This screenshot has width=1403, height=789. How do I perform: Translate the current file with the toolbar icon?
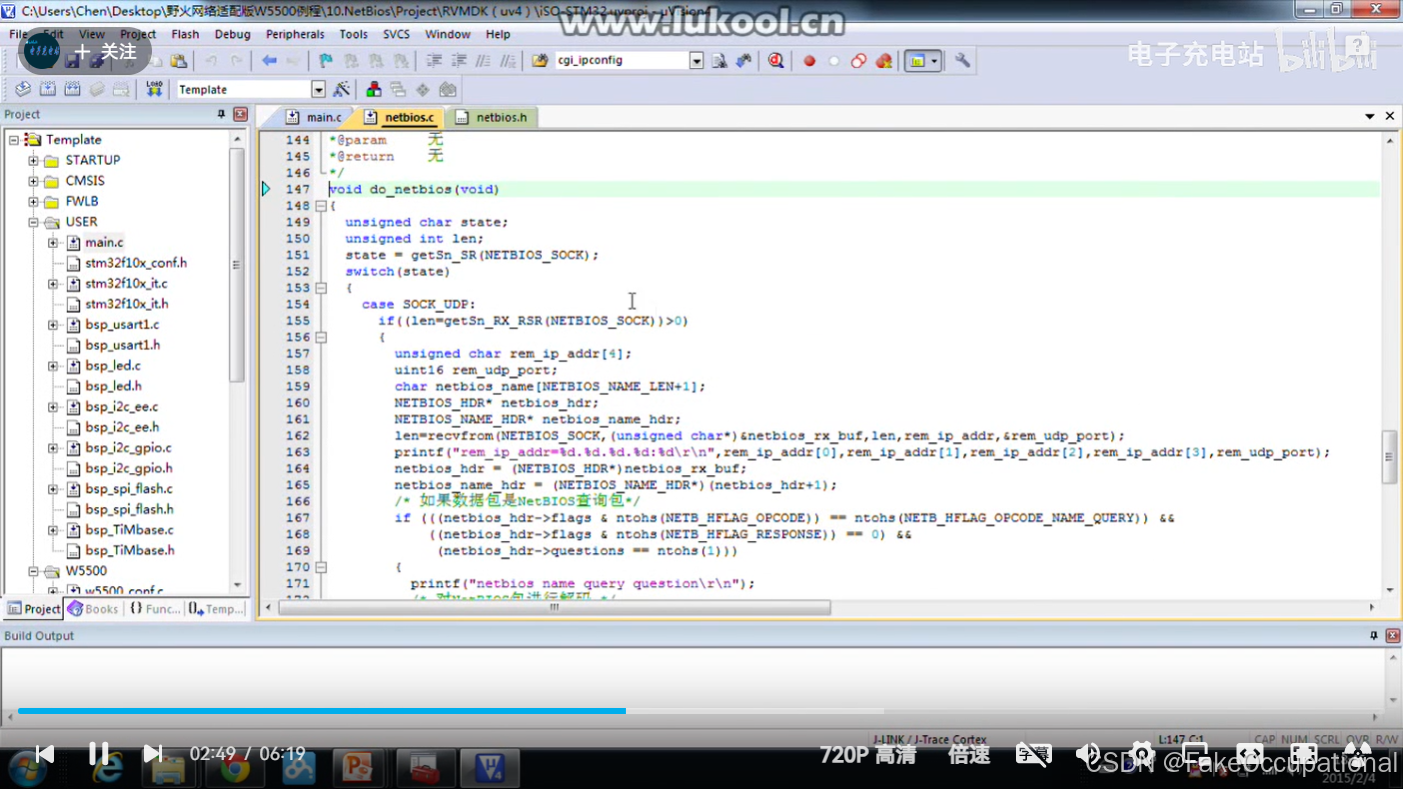click(23, 89)
